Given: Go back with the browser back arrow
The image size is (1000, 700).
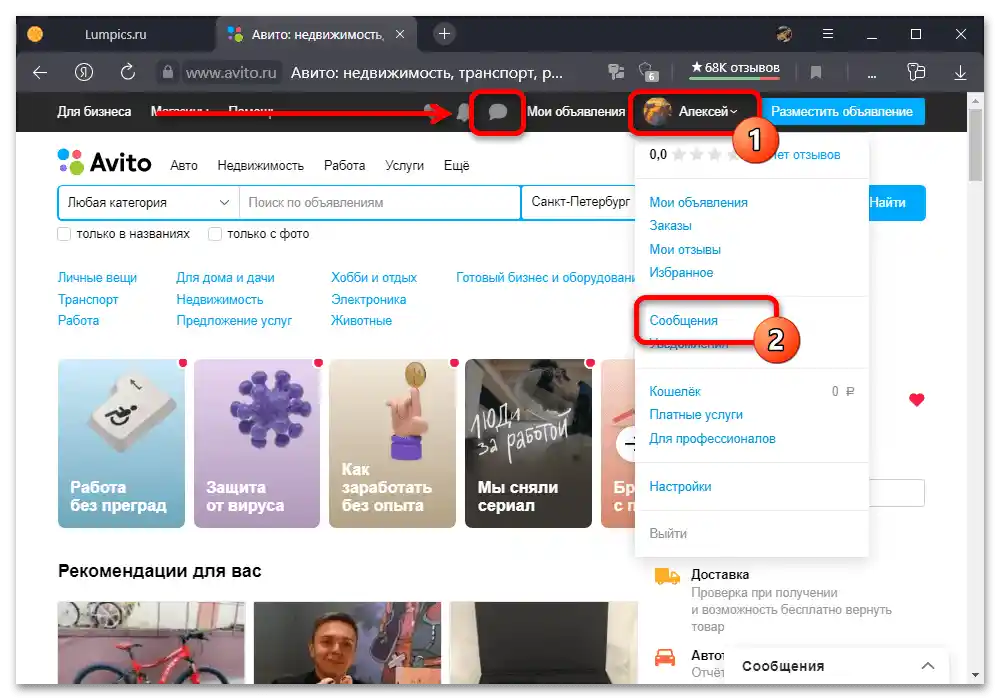Looking at the screenshot, I should 40,73.
